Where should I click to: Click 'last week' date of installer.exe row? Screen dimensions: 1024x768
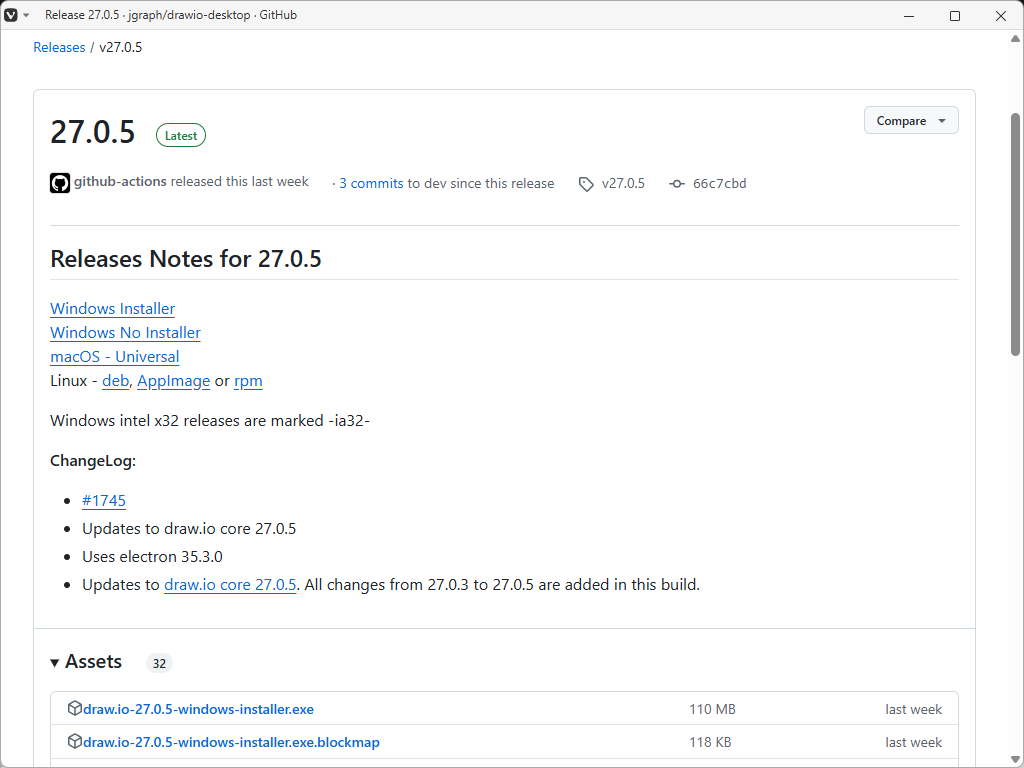pyautogui.click(x=914, y=709)
